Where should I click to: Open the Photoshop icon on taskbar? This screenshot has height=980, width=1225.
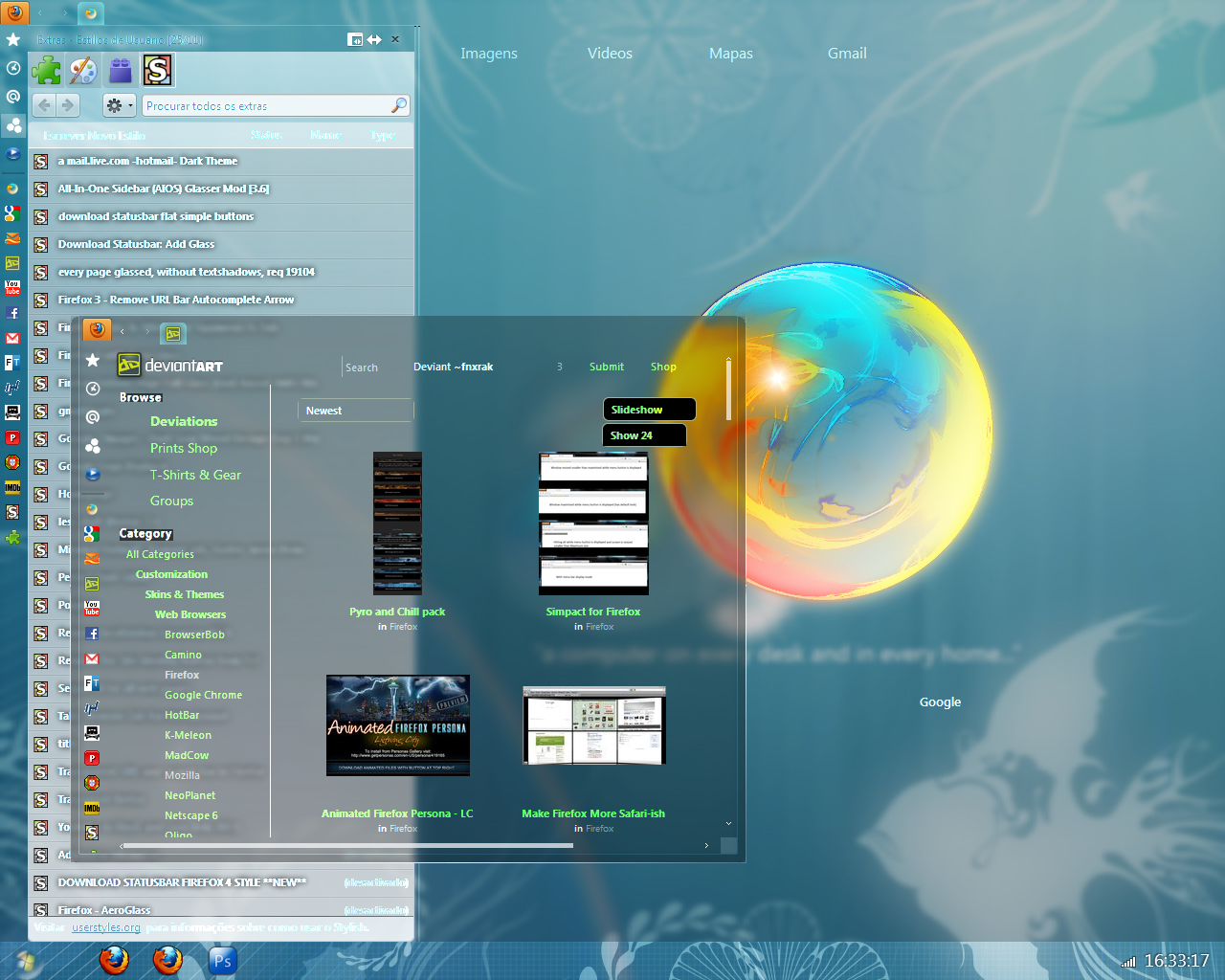(222, 960)
